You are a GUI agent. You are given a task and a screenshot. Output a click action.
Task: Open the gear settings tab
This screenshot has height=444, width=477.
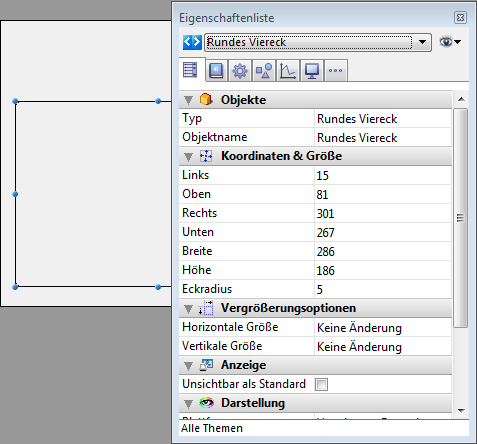(x=240, y=71)
